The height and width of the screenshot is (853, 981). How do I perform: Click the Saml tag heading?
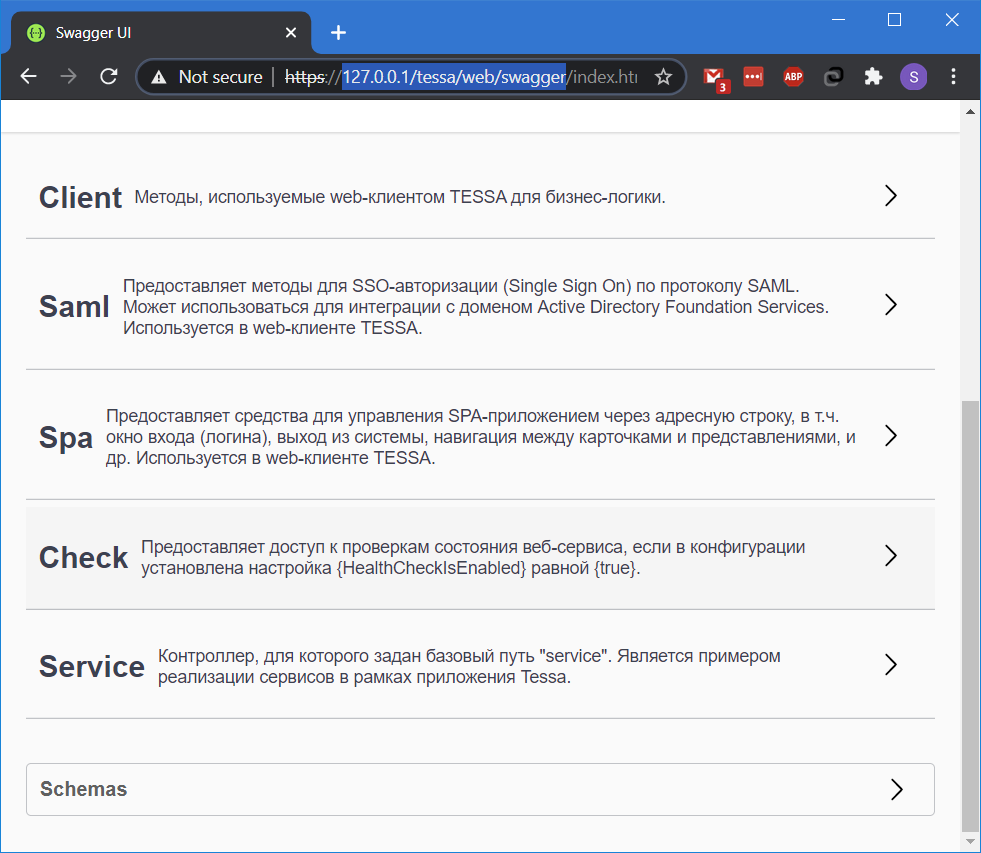(x=74, y=307)
